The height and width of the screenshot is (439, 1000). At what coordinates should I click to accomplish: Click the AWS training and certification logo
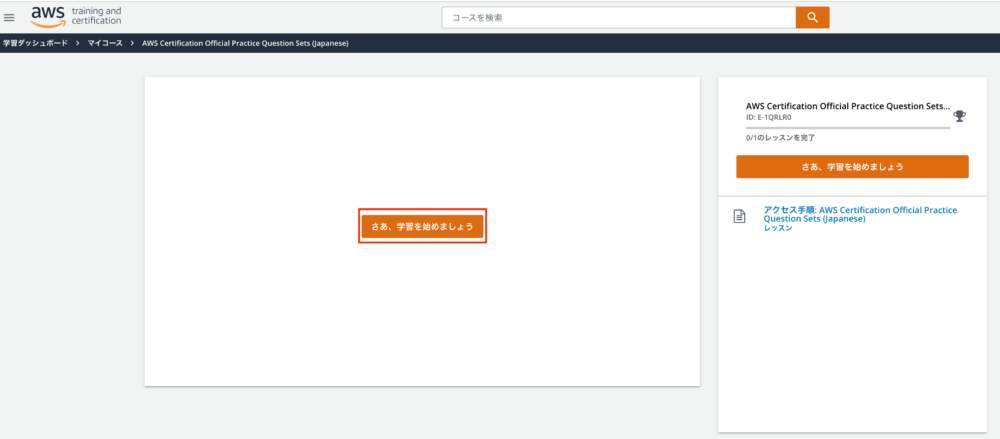click(x=76, y=17)
